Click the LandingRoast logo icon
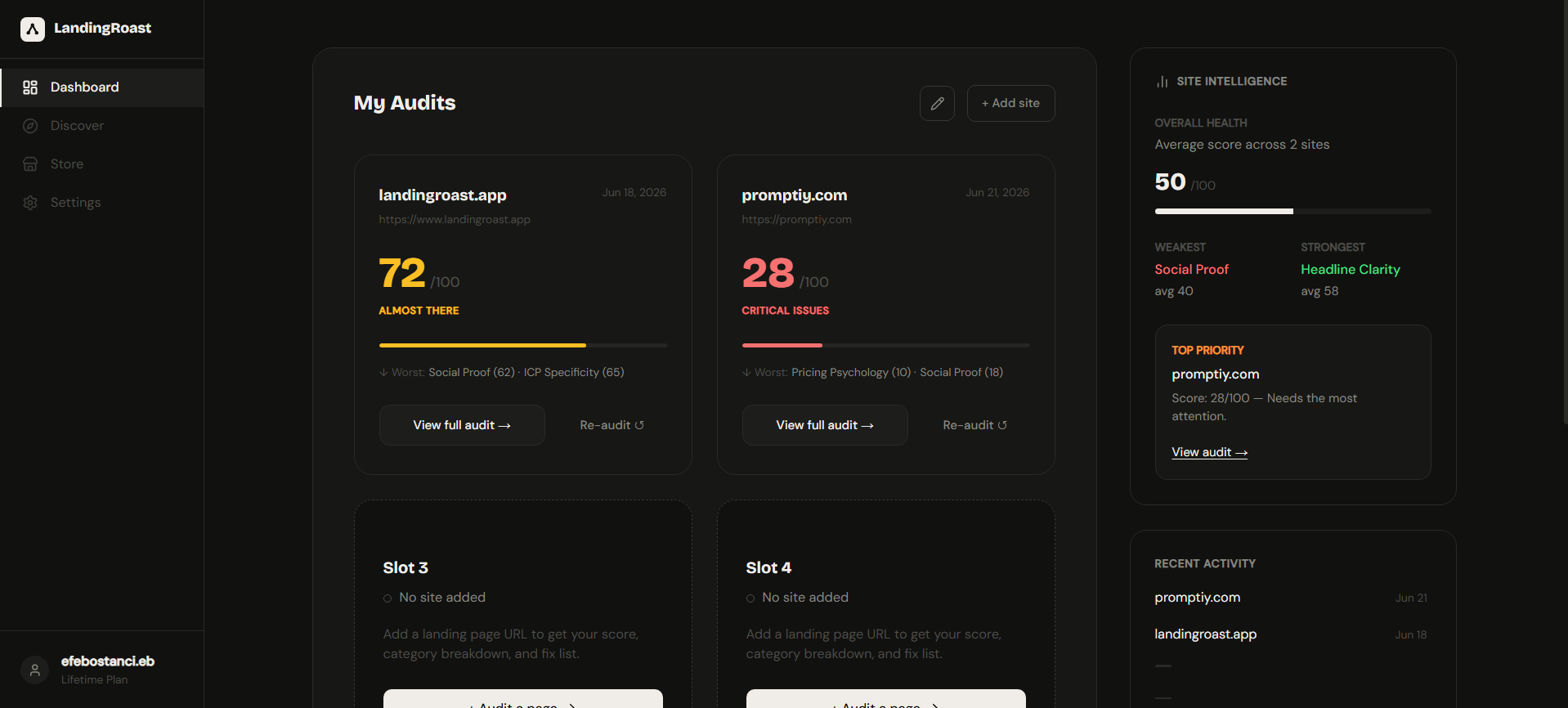This screenshot has height=708, width=1568. [x=33, y=29]
